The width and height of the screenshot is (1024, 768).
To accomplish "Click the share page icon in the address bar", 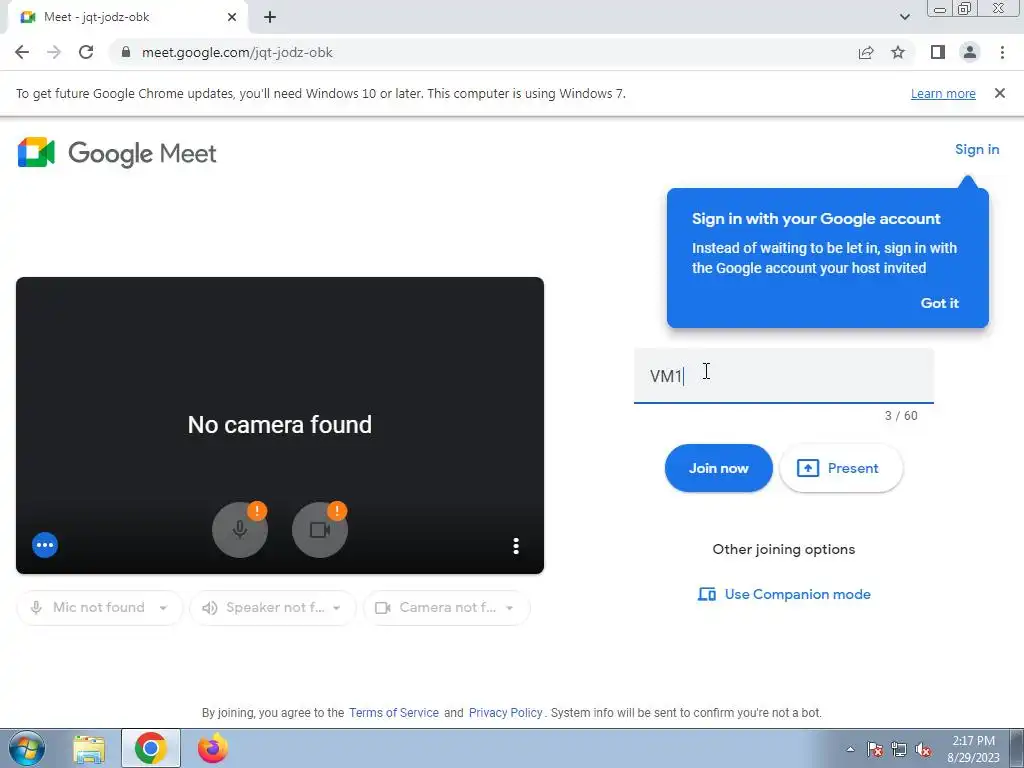I will tap(866, 52).
